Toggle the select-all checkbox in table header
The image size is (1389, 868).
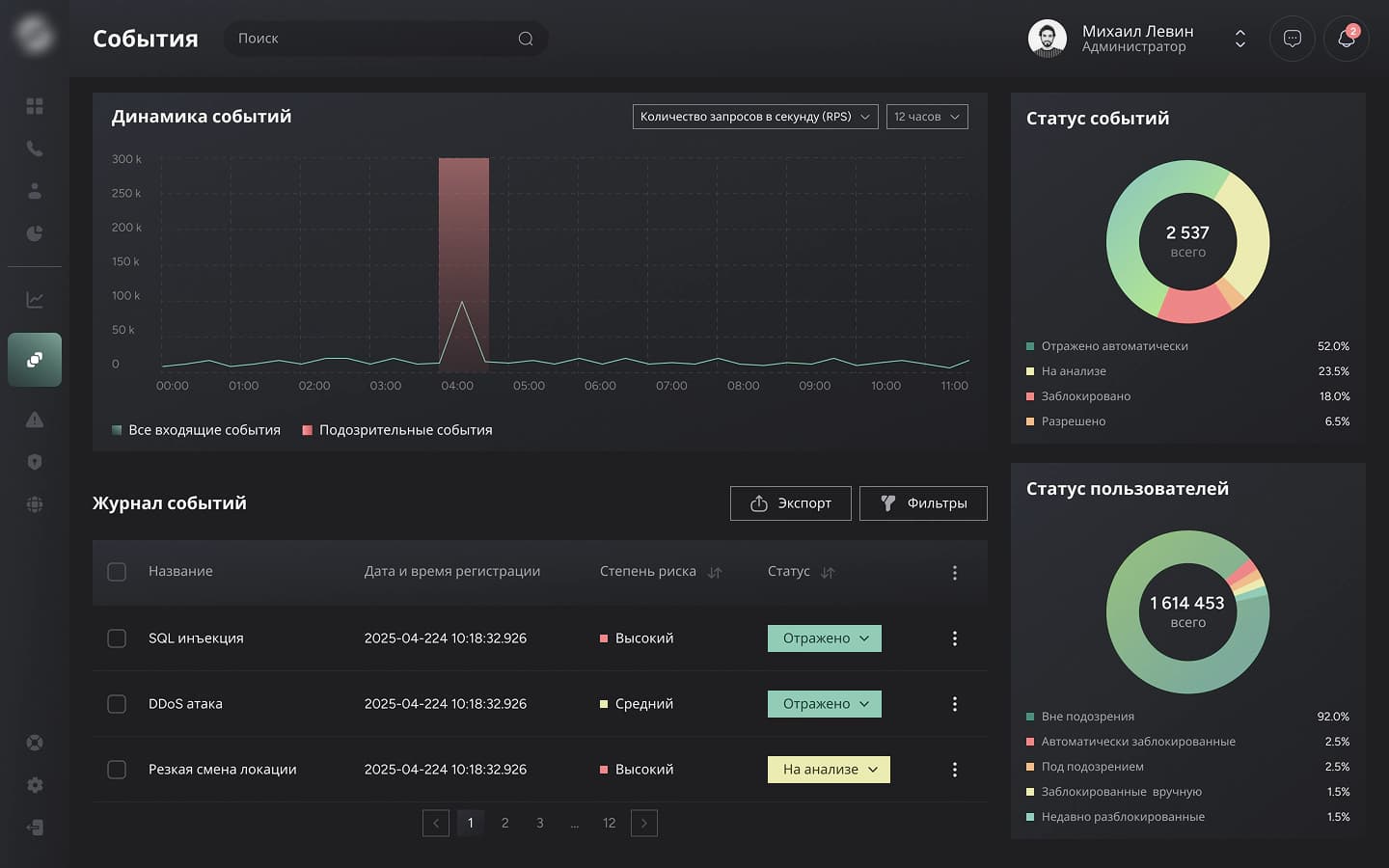117,572
